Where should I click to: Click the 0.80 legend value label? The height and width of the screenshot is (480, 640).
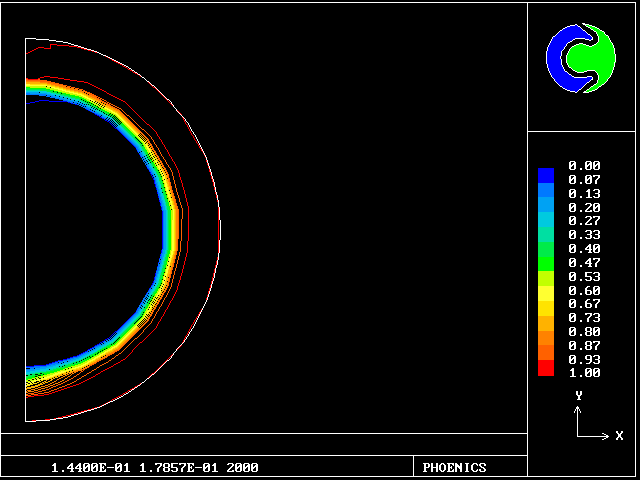point(584,331)
